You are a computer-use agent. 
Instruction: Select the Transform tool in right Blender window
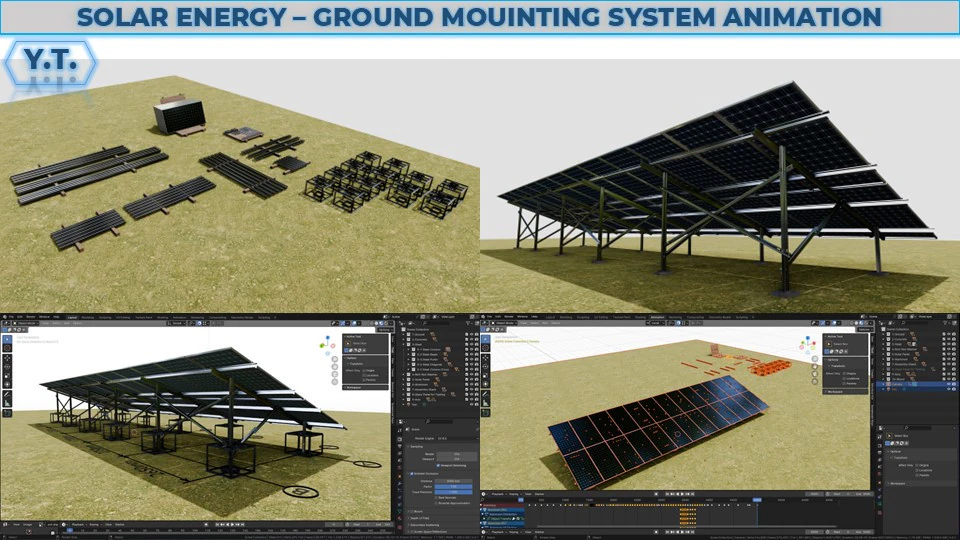pyautogui.click(x=486, y=384)
